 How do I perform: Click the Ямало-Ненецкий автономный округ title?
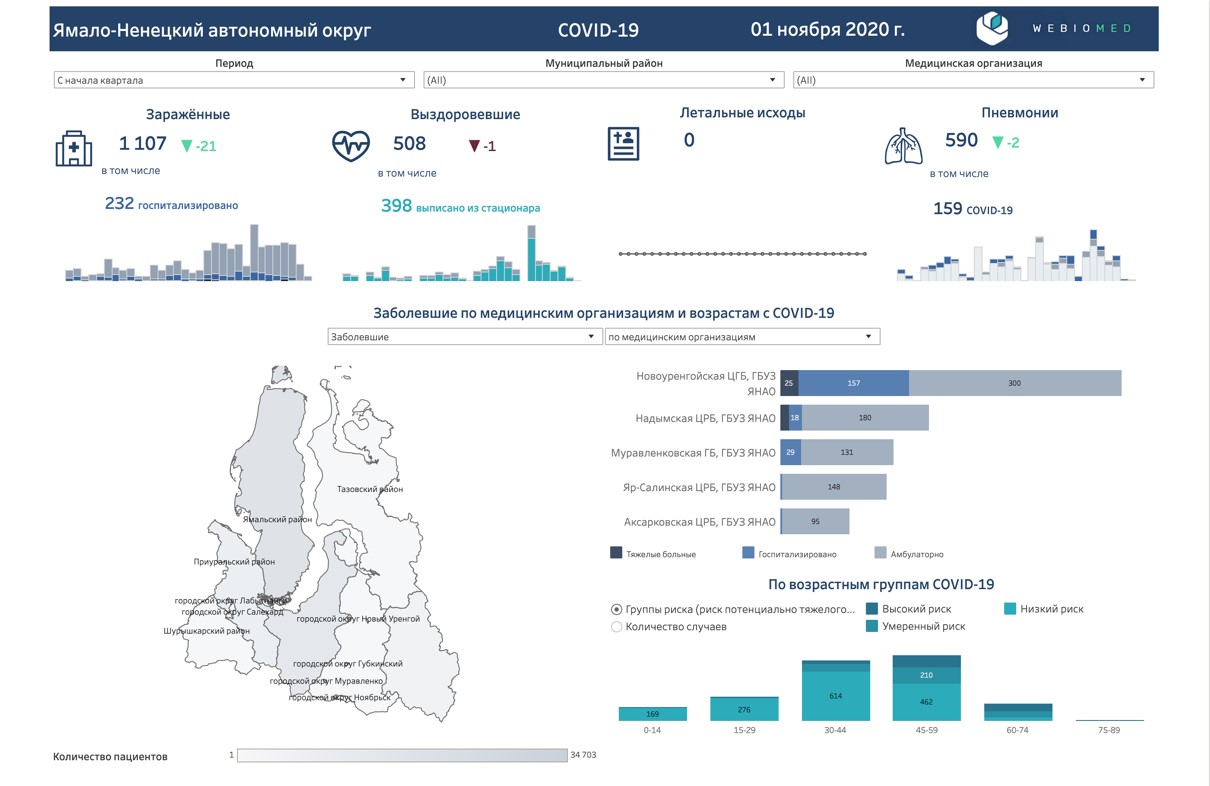tap(212, 30)
